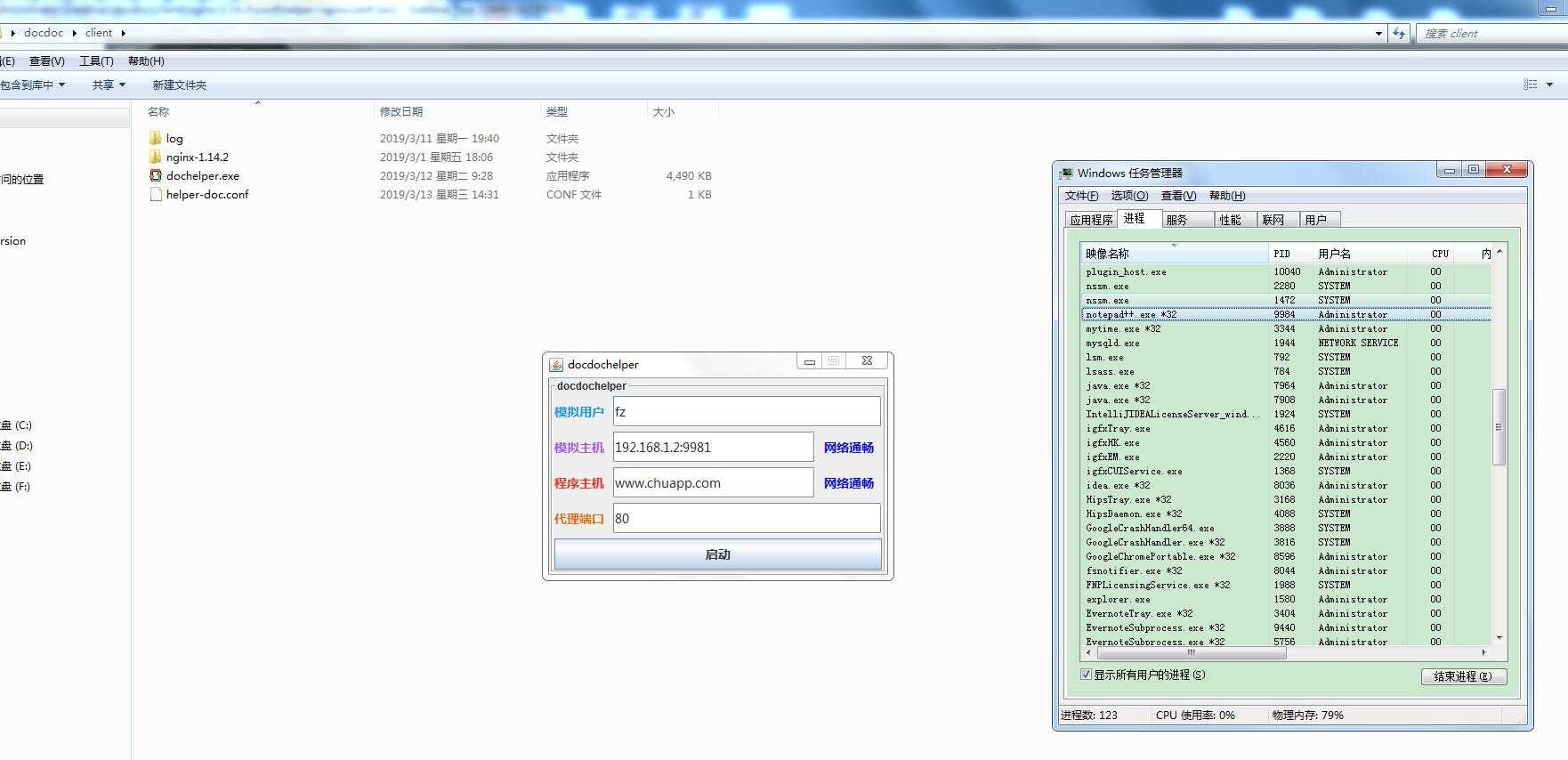Image resolution: width=1568 pixels, height=760 pixels.
Task: Open Task Manager 文件(F) menu
Action: [x=1081, y=196]
